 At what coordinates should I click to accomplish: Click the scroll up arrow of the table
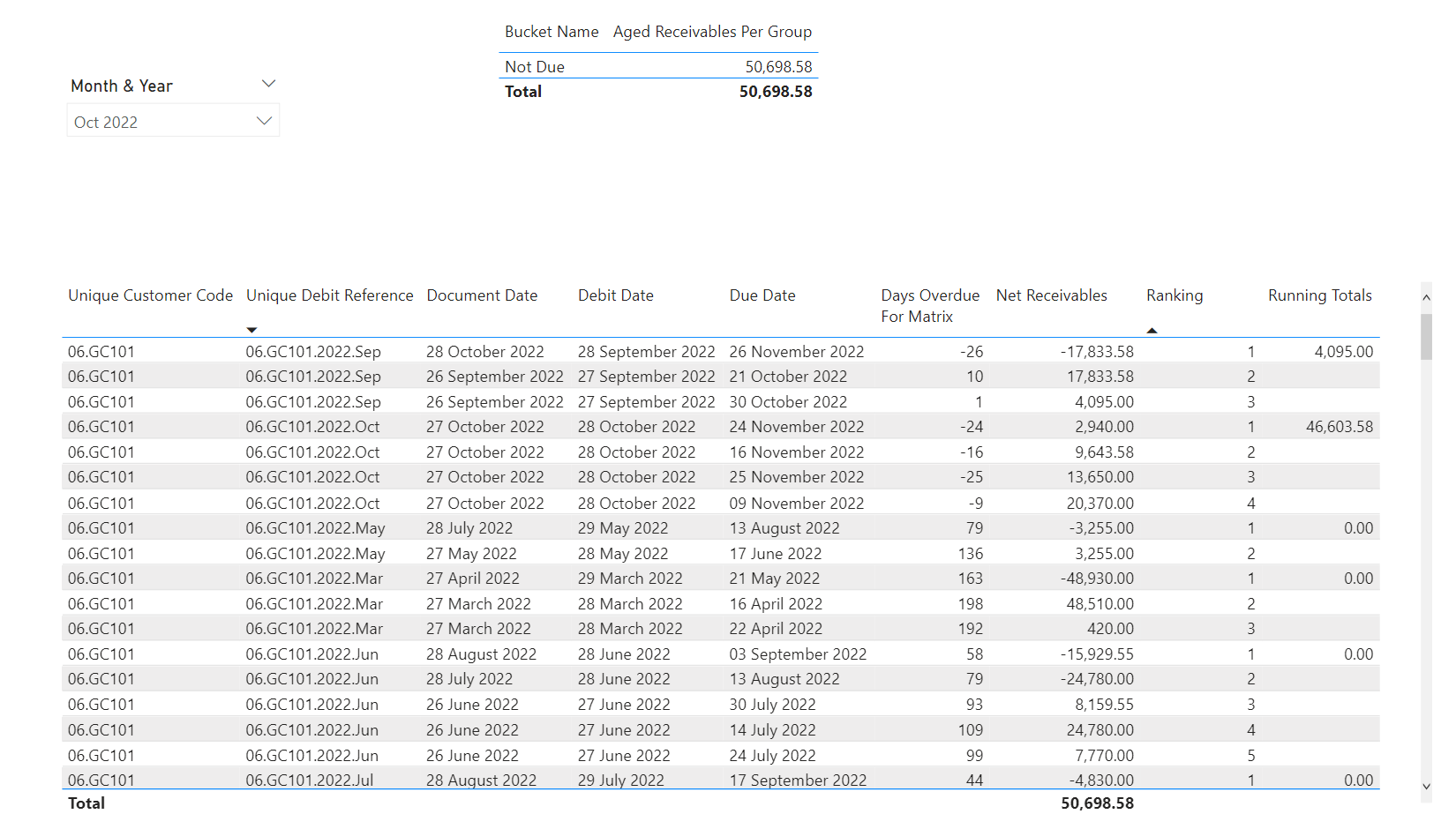tap(1426, 298)
